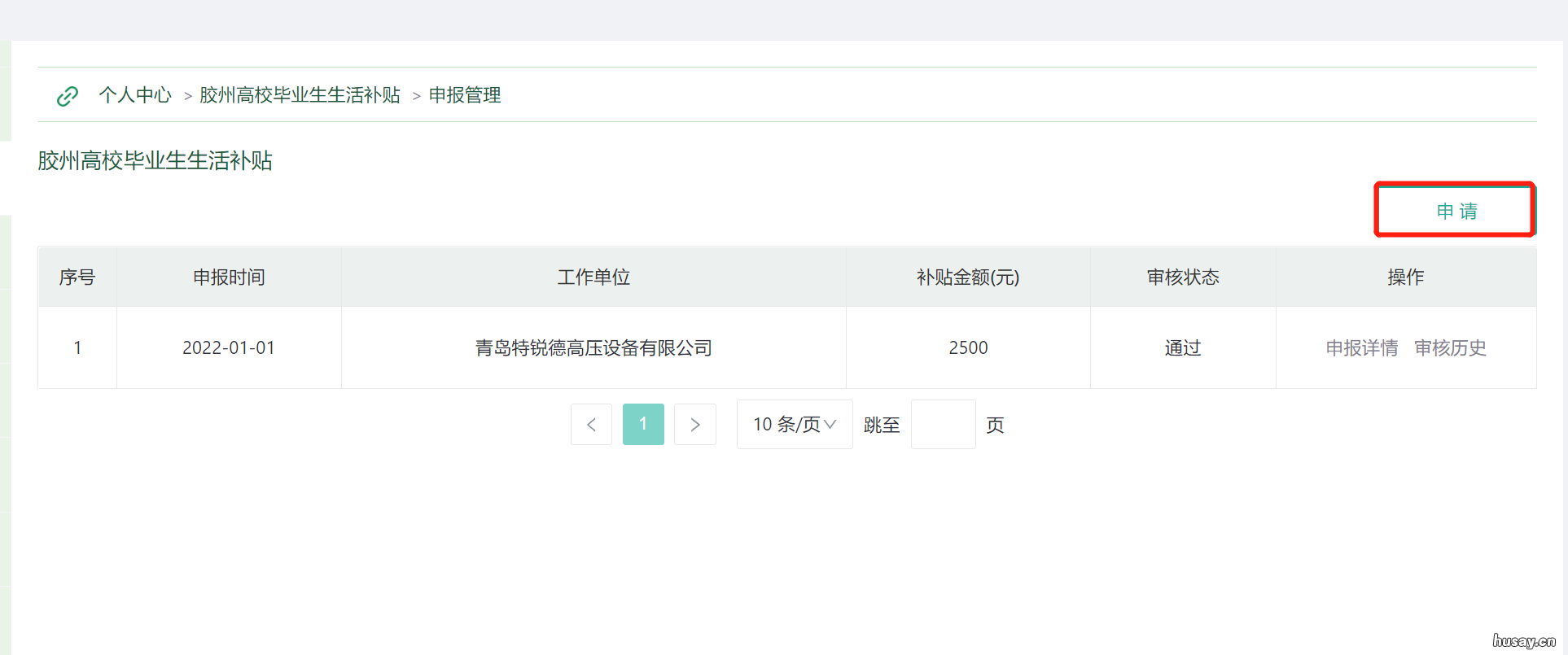Go to previous page using left arrow
This screenshot has height=655, width=1568.
591,425
